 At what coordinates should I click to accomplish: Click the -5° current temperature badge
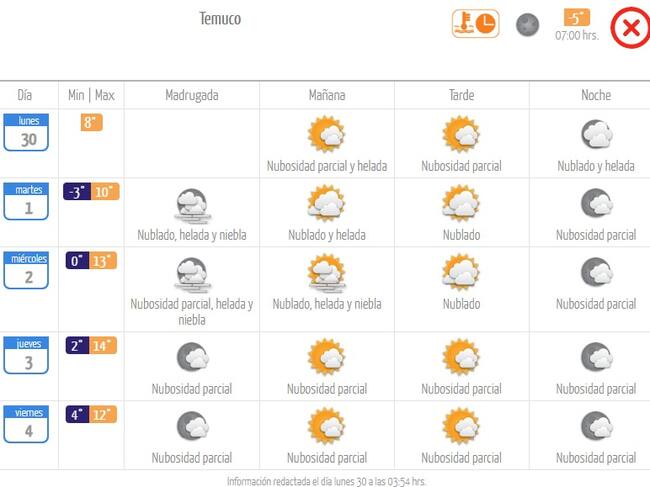point(577,18)
